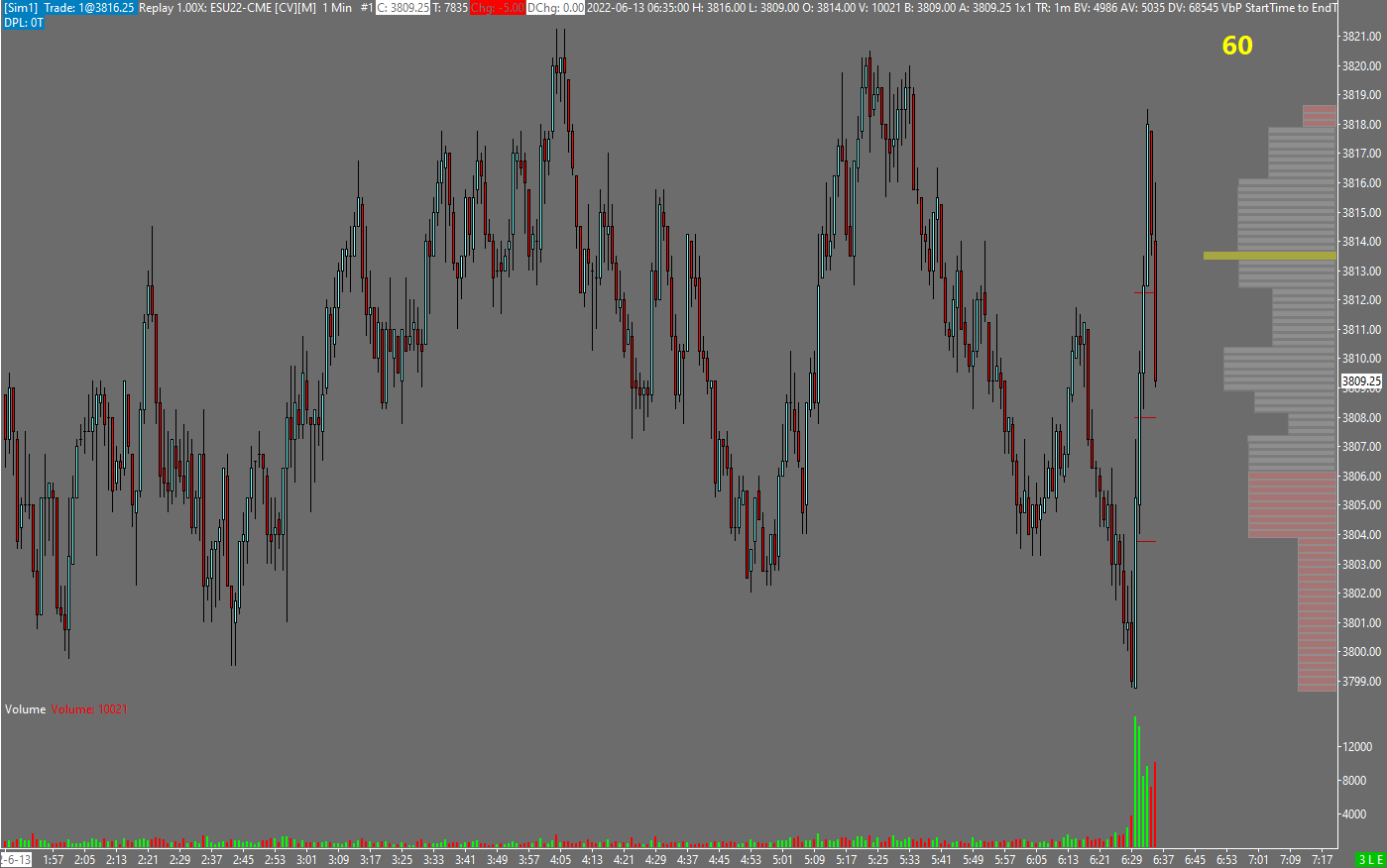
Task: Click the 3811.00 price scale label
Action: (x=1361, y=330)
